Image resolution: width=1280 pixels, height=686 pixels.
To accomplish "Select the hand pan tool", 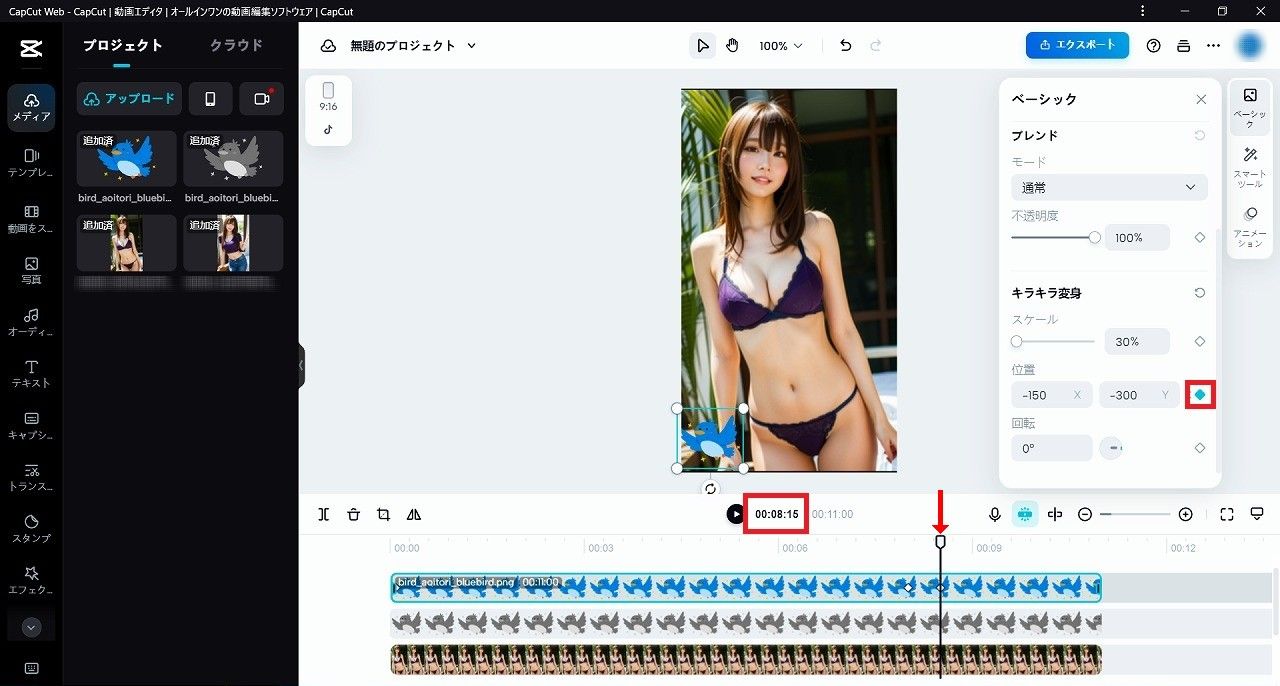I will [x=732, y=46].
